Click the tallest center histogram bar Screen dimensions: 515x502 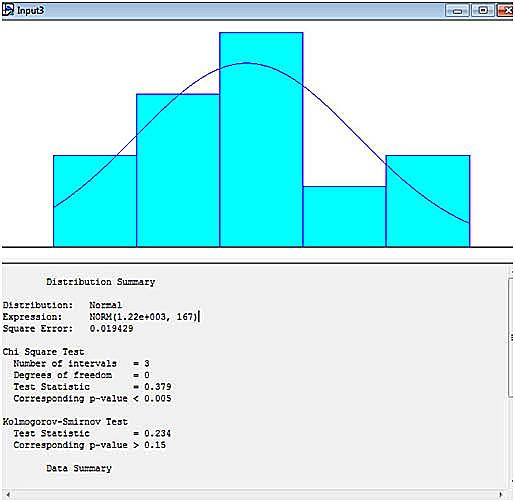(x=261, y=140)
